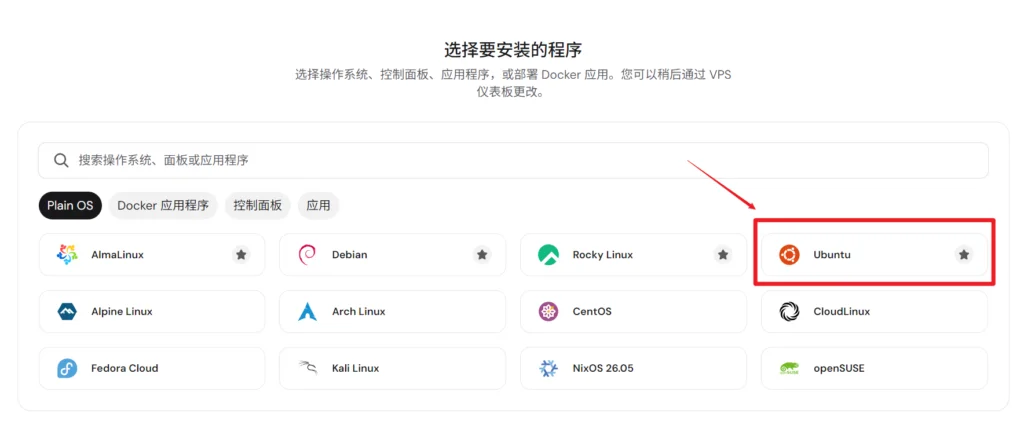The image size is (1024, 436).
Task: Click the AlmaLinux logo icon
Action: pyautogui.click(x=67, y=255)
